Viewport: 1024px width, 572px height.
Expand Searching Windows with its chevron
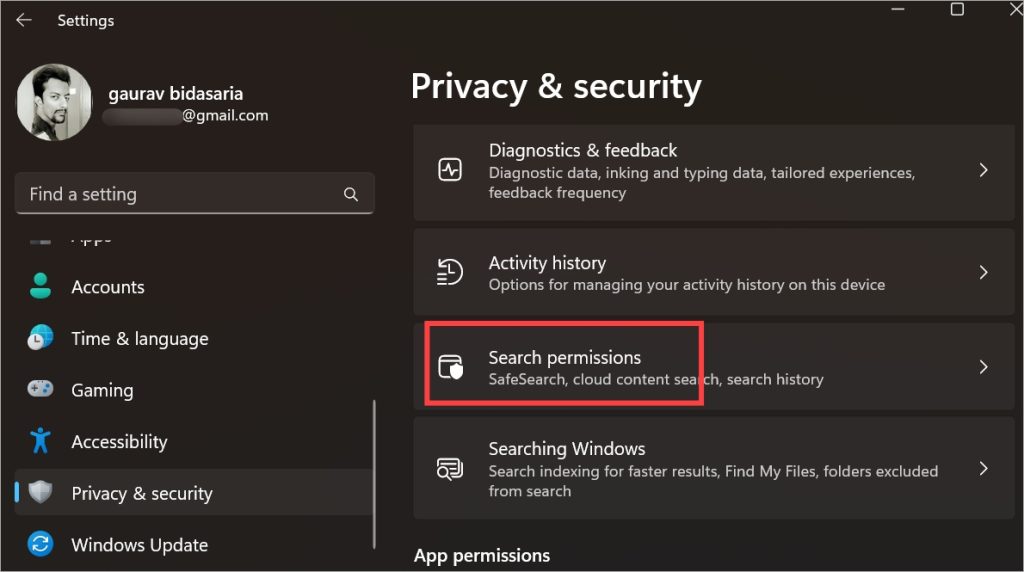984,469
